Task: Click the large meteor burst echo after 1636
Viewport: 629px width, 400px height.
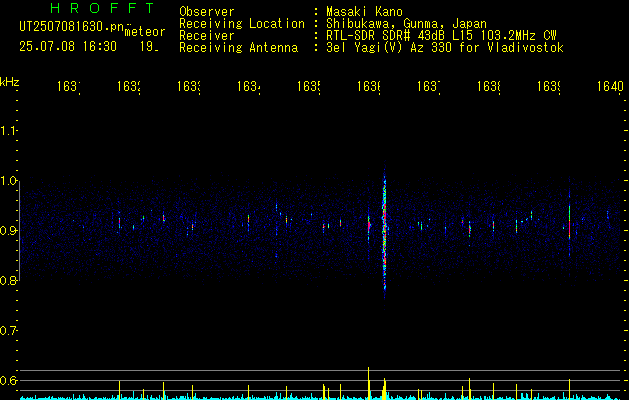Action: (x=384, y=235)
